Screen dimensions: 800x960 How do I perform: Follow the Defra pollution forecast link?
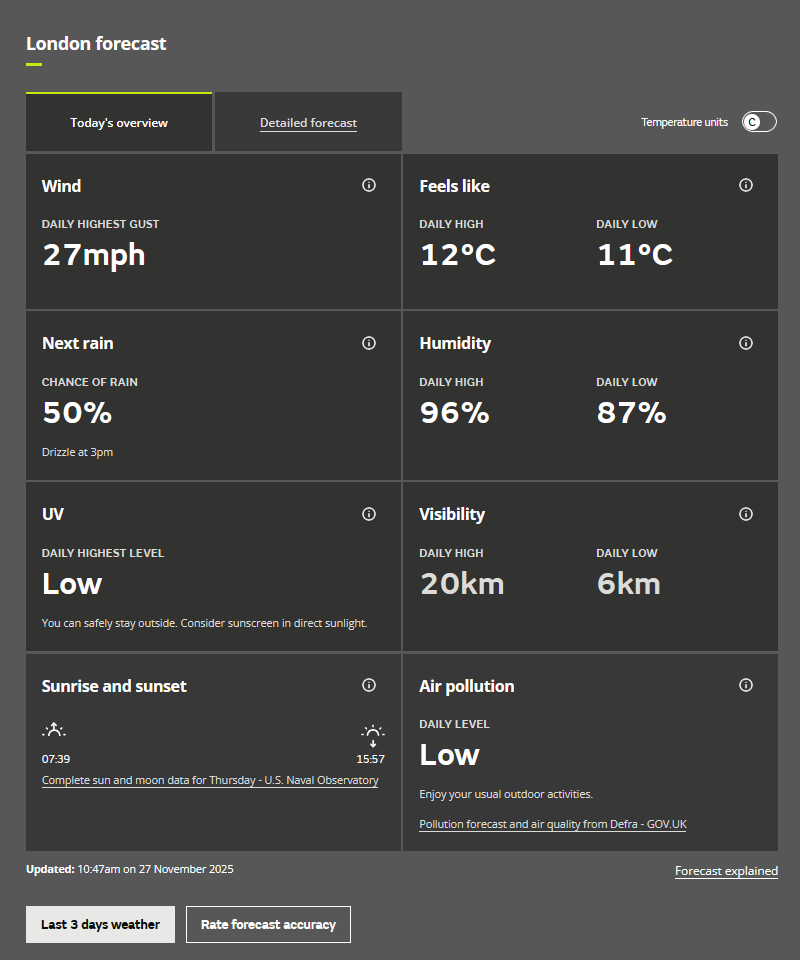click(552, 824)
